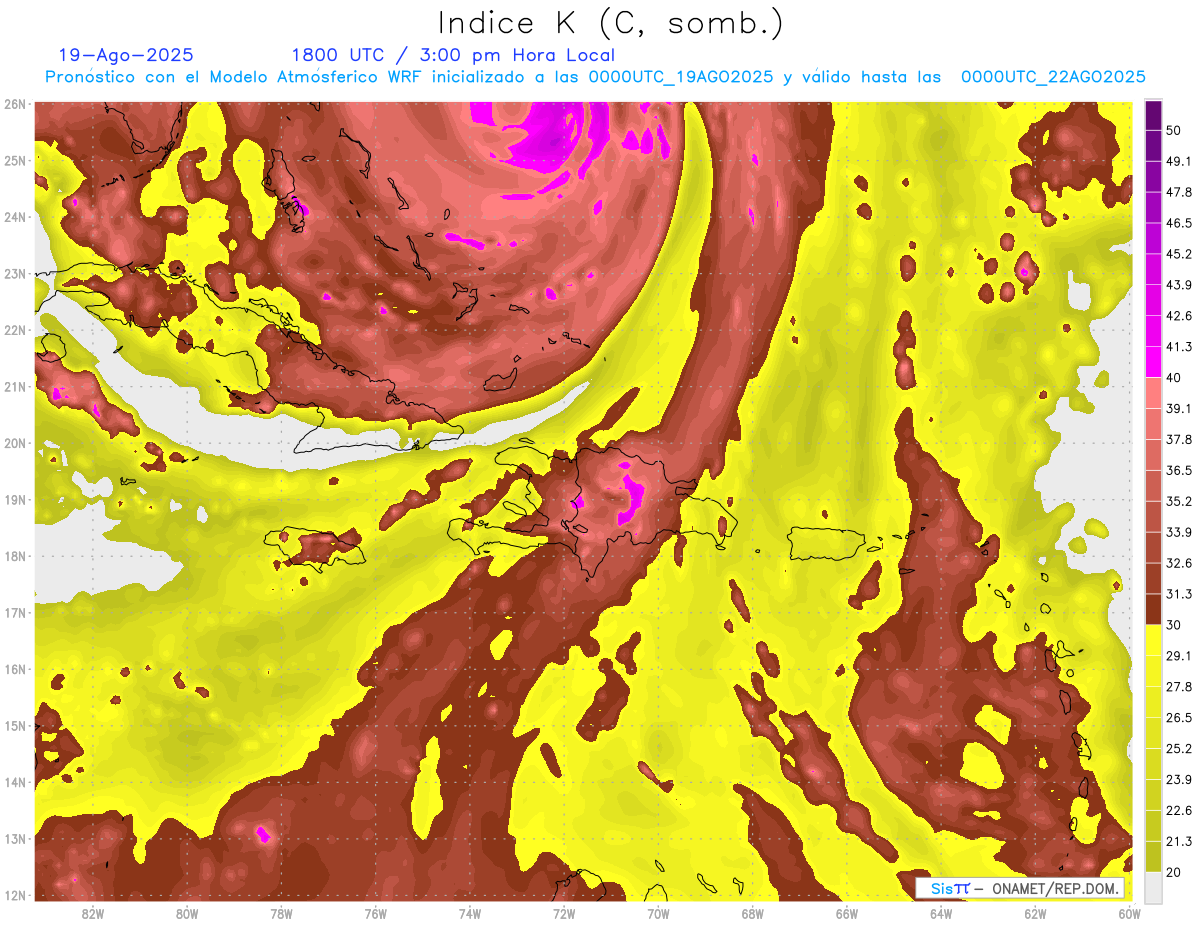Click the legend value "22.6"
Image resolution: width=1200 pixels, height=927 pixels.
click(1178, 810)
